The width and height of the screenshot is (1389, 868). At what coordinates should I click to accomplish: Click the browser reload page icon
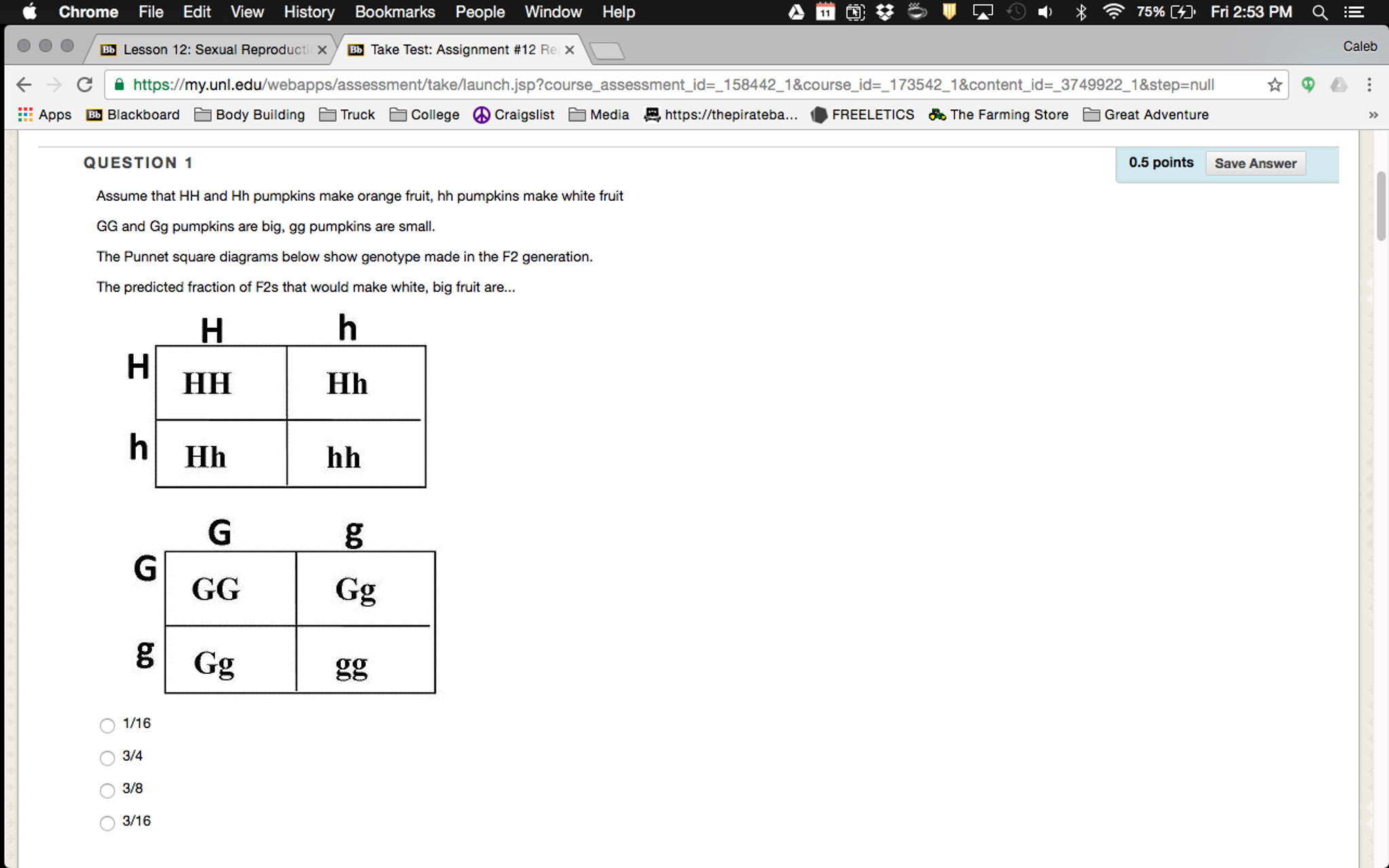coord(84,85)
